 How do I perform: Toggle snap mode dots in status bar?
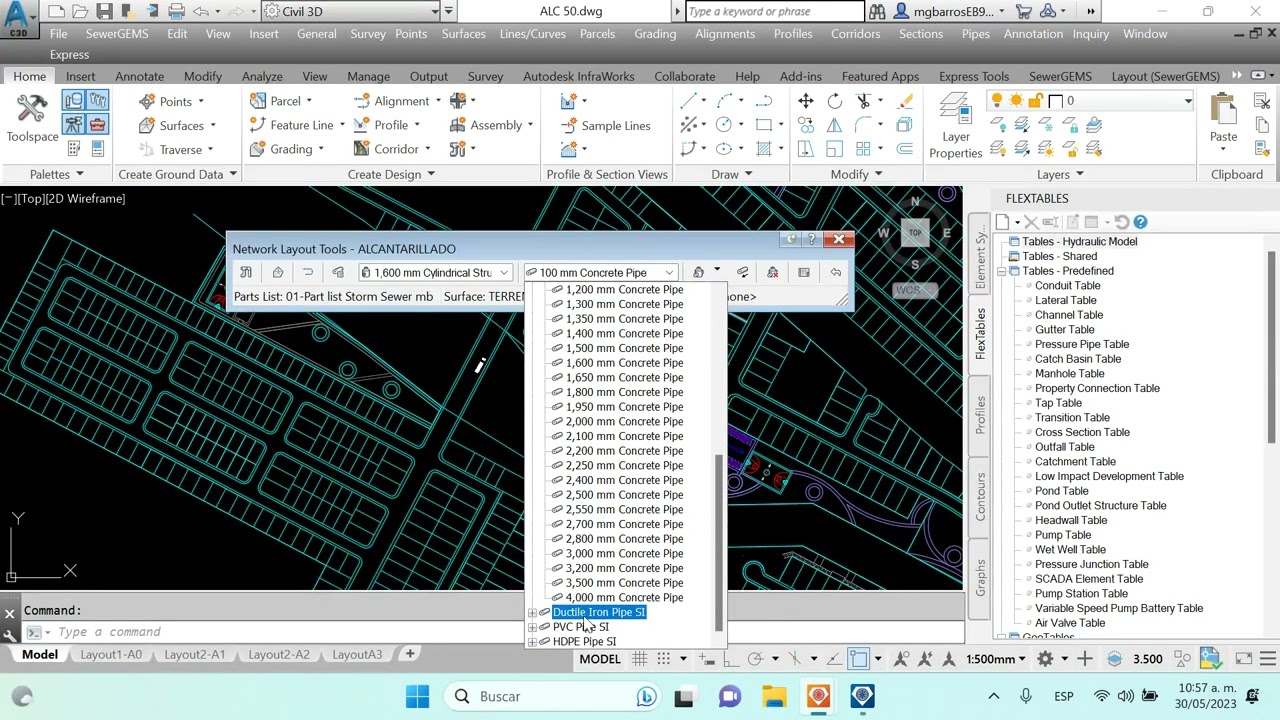click(663, 658)
